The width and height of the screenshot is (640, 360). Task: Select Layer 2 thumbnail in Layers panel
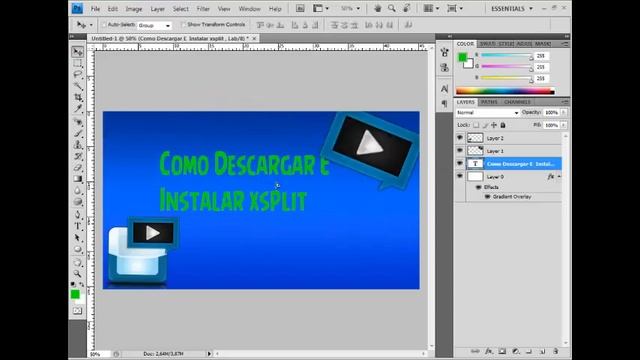click(x=475, y=138)
